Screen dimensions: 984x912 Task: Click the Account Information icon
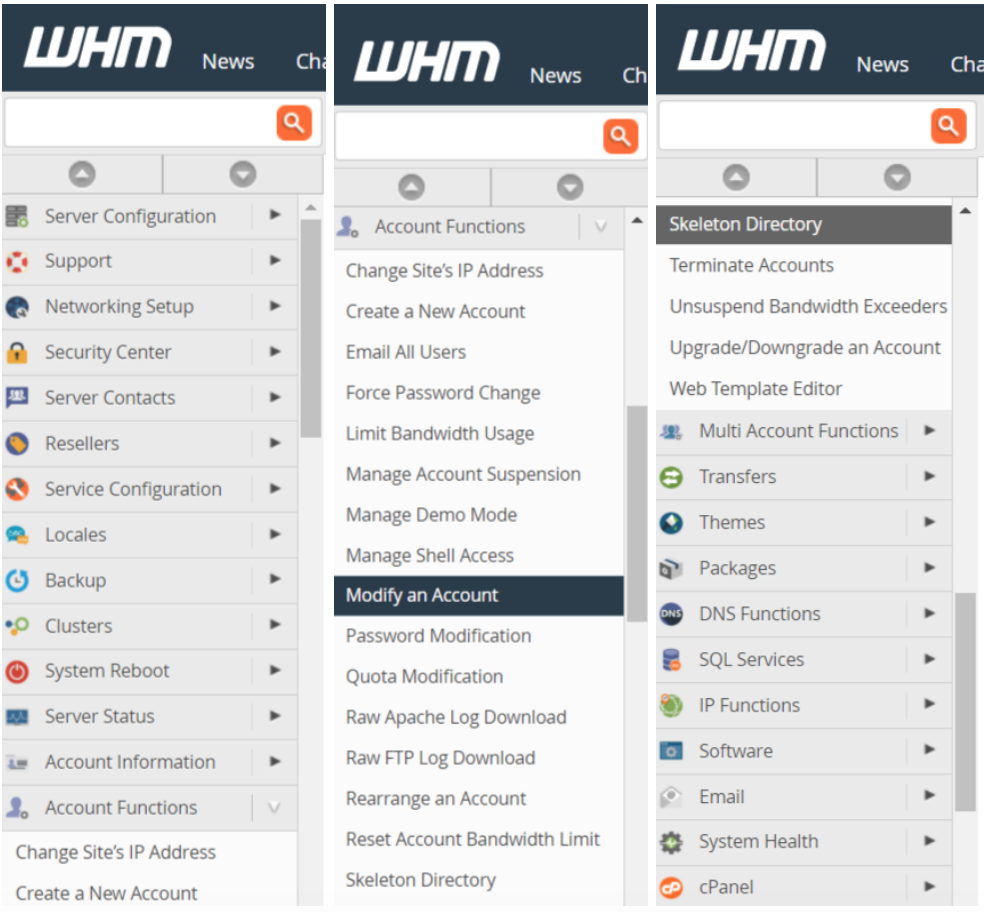(x=17, y=762)
